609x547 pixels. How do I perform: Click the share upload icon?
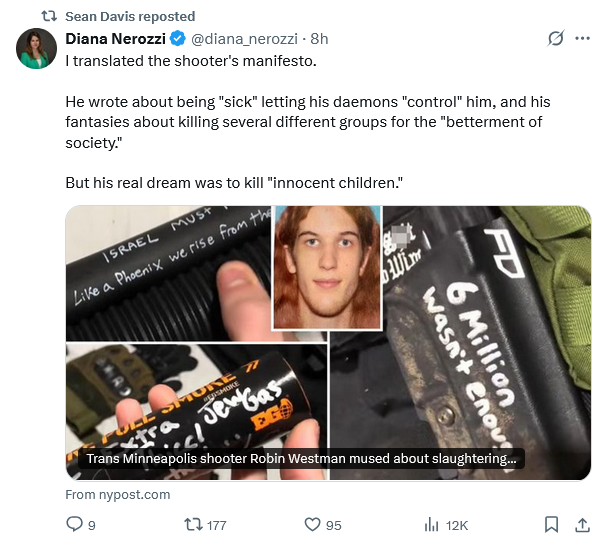tap(582, 524)
